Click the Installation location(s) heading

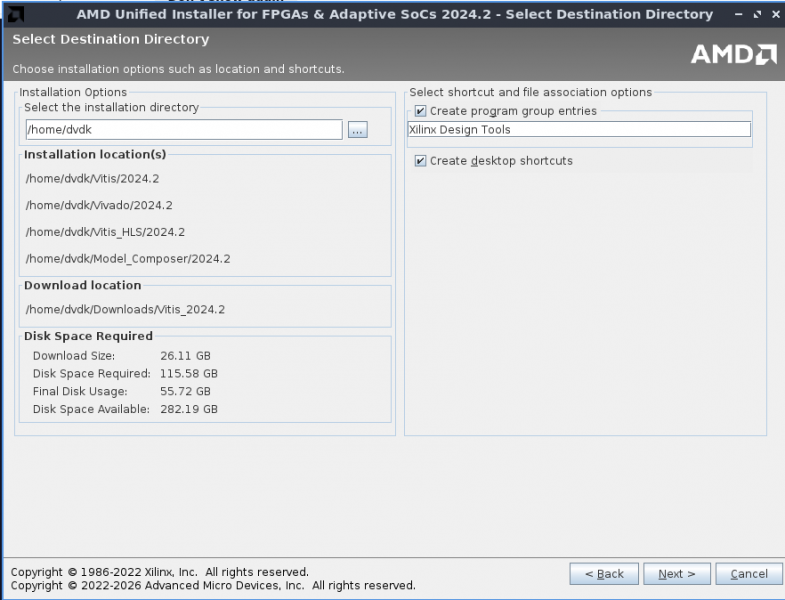(x=95, y=154)
